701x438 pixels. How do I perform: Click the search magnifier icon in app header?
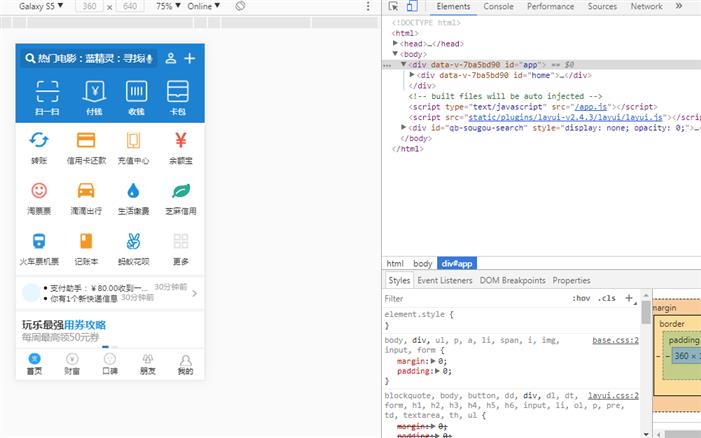point(30,58)
